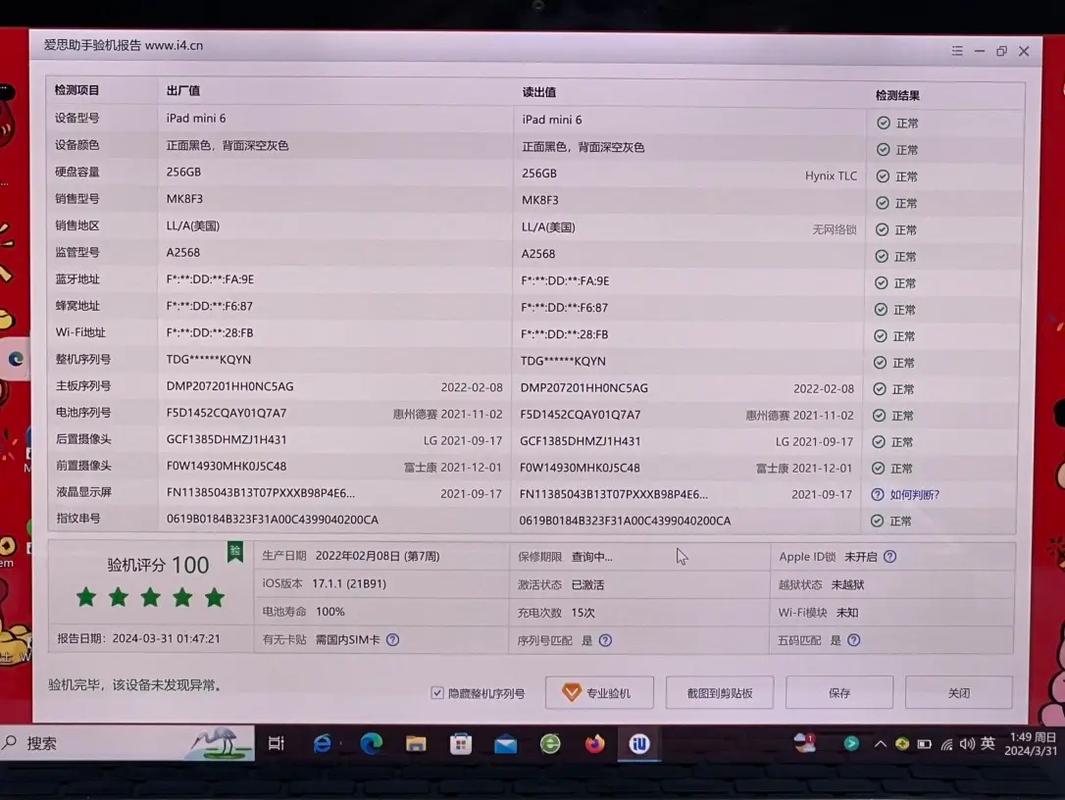The height and width of the screenshot is (800, 1065).
Task: Click the help icon next to 五码匹配
Action: (852, 640)
